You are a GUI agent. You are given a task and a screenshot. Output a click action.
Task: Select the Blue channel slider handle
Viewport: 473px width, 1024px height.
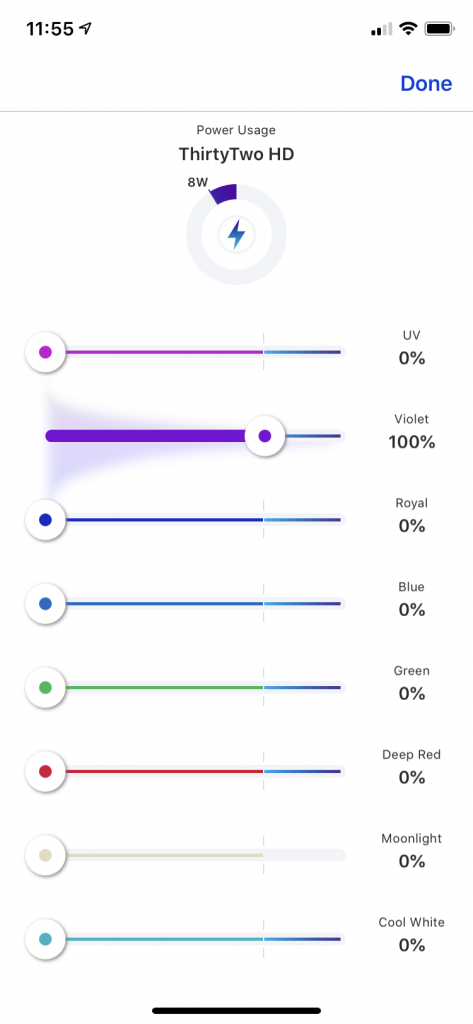[45, 604]
